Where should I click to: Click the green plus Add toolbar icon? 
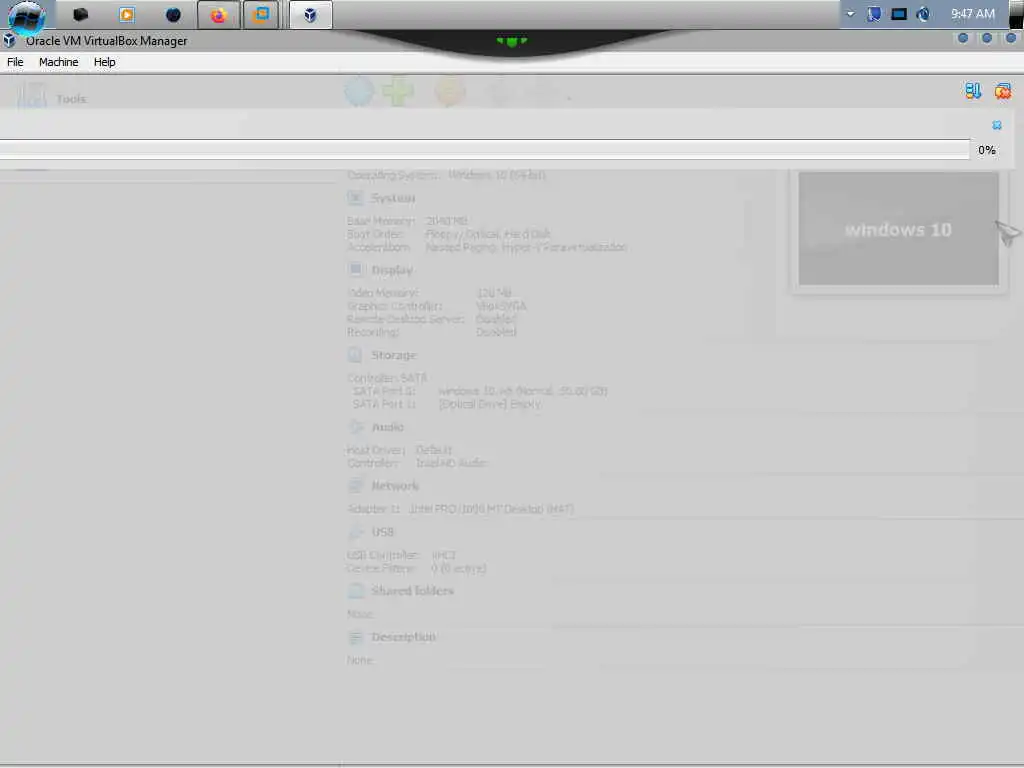point(398,91)
